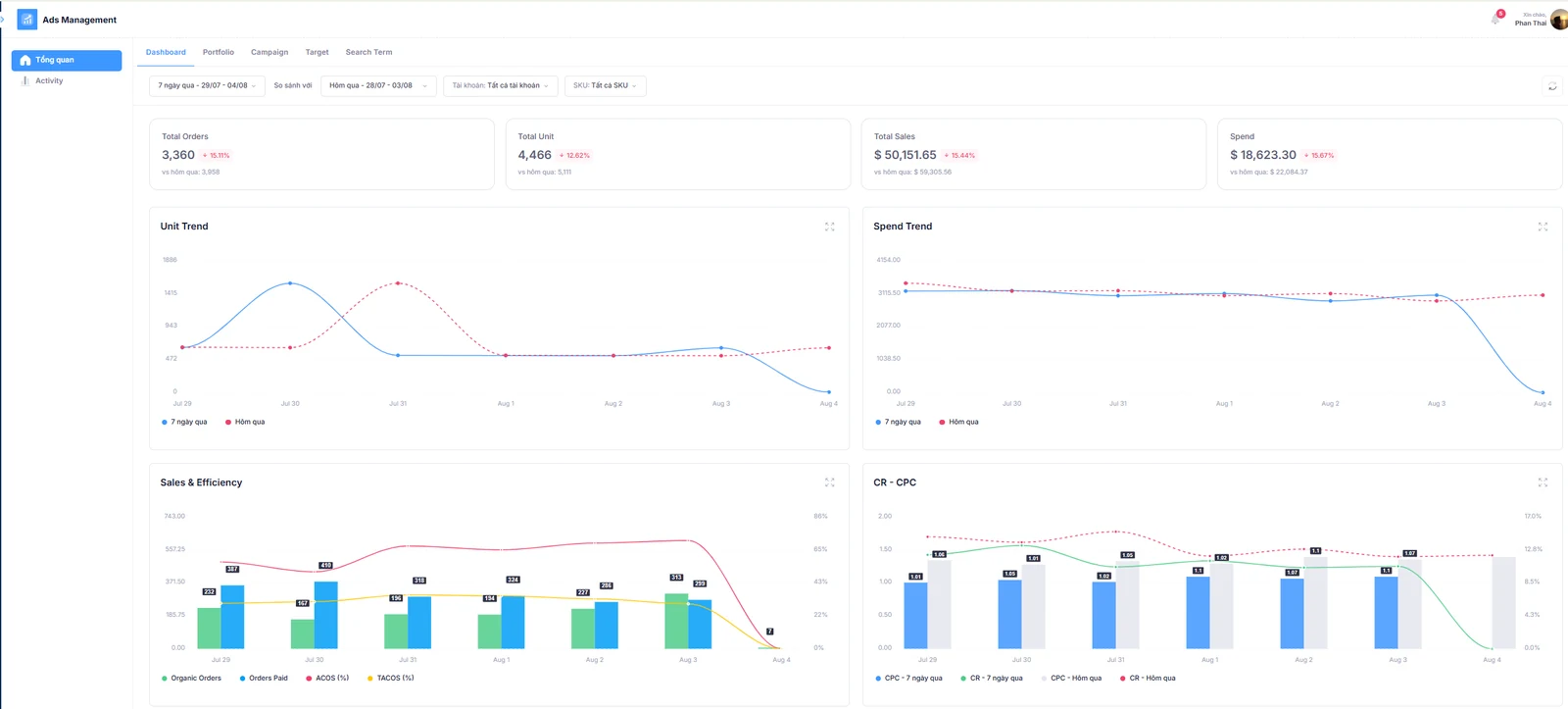This screenshot has height=709, width=1568.
Task: Open the '7 ngày qua - 29/07 - 04/08' date dropdown
Action: (207, 85)
